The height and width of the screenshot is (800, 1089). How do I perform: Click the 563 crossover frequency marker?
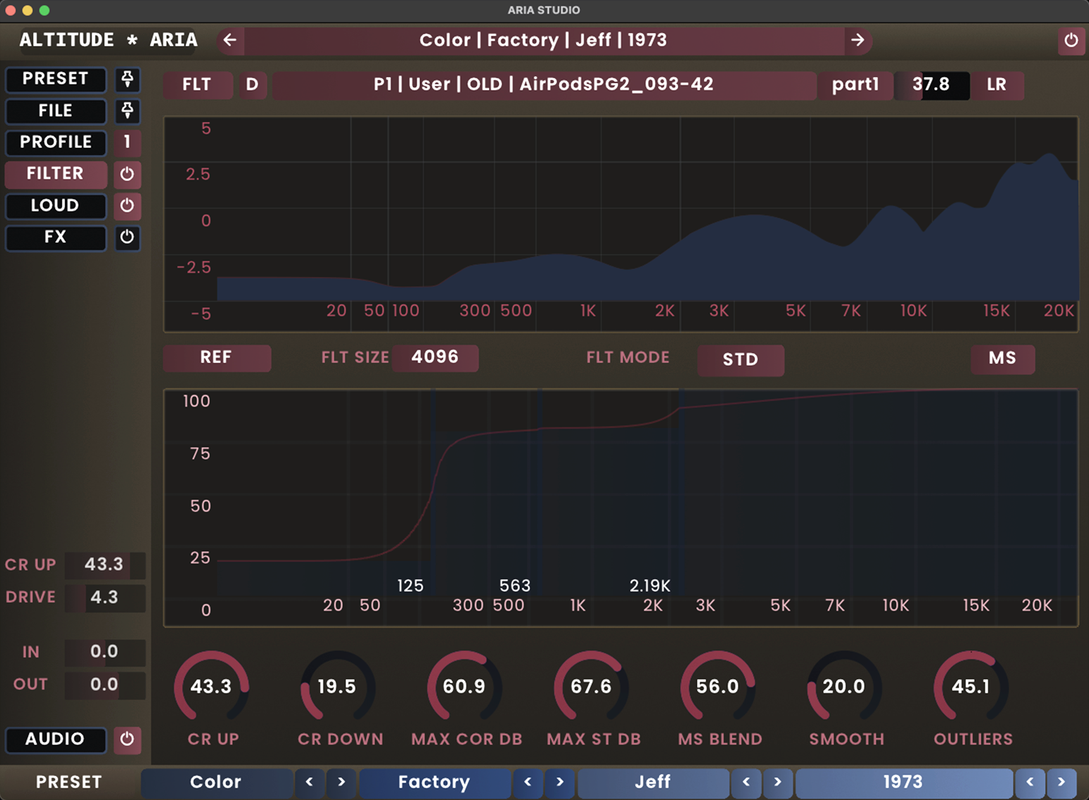(515, 586)
